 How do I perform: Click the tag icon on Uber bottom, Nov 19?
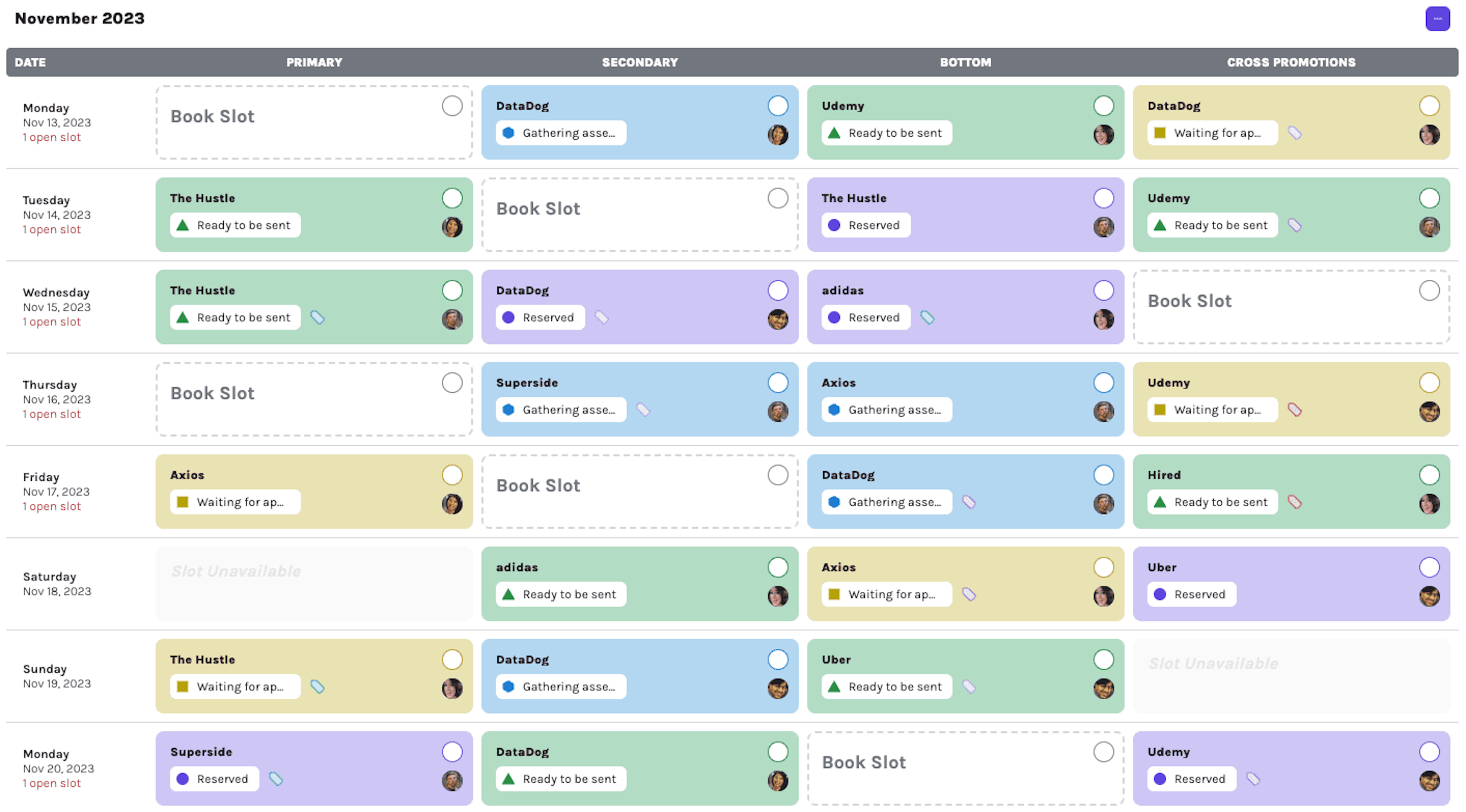click(969, 686)
